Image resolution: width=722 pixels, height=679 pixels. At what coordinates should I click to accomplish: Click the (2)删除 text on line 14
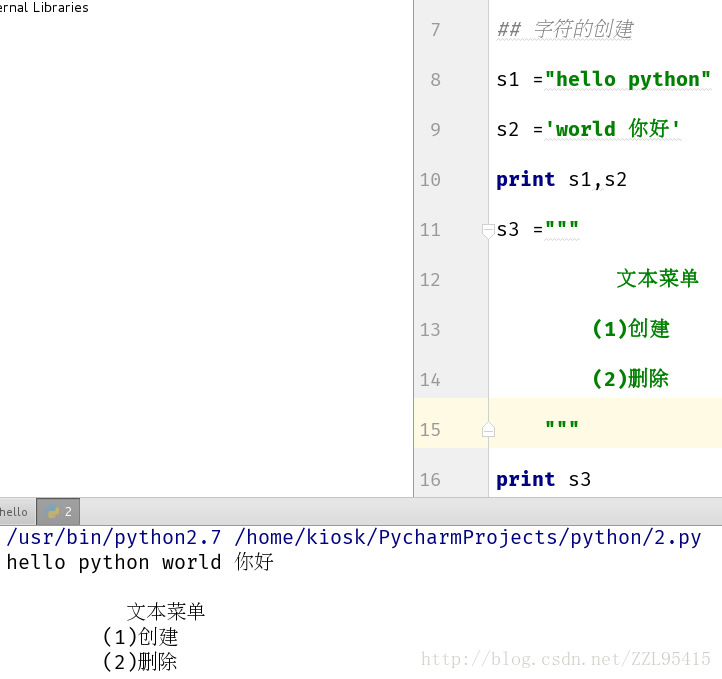[x=630, y=378]
